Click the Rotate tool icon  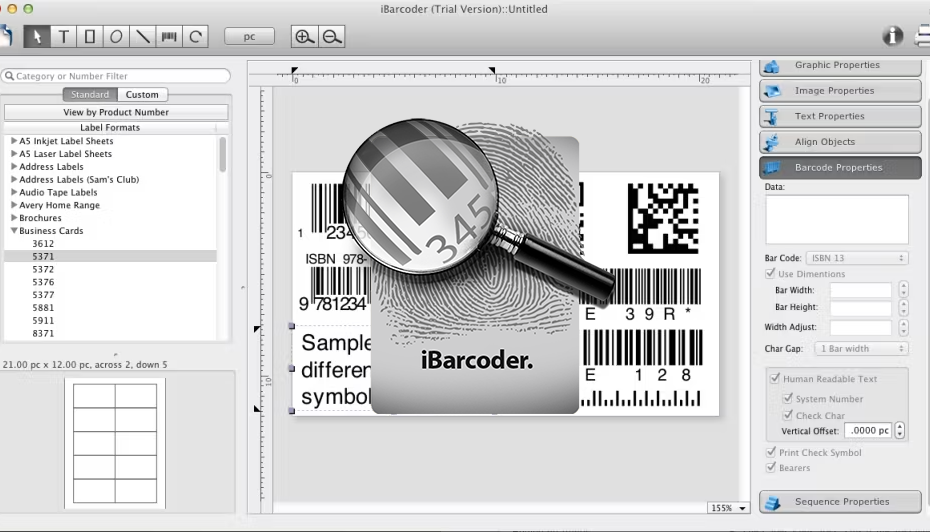pyautogui.click(x=196, y=37)
